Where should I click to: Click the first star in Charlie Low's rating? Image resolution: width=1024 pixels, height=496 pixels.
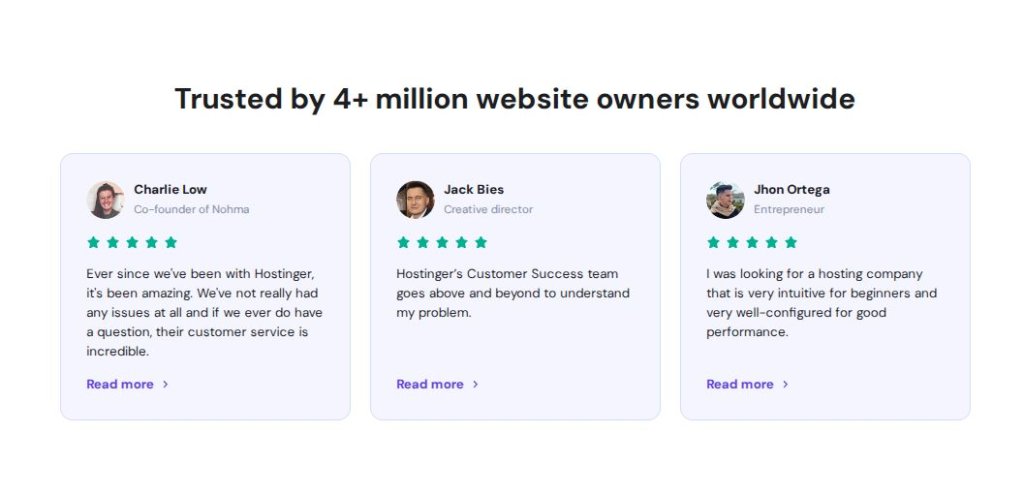tap(94, 242)
